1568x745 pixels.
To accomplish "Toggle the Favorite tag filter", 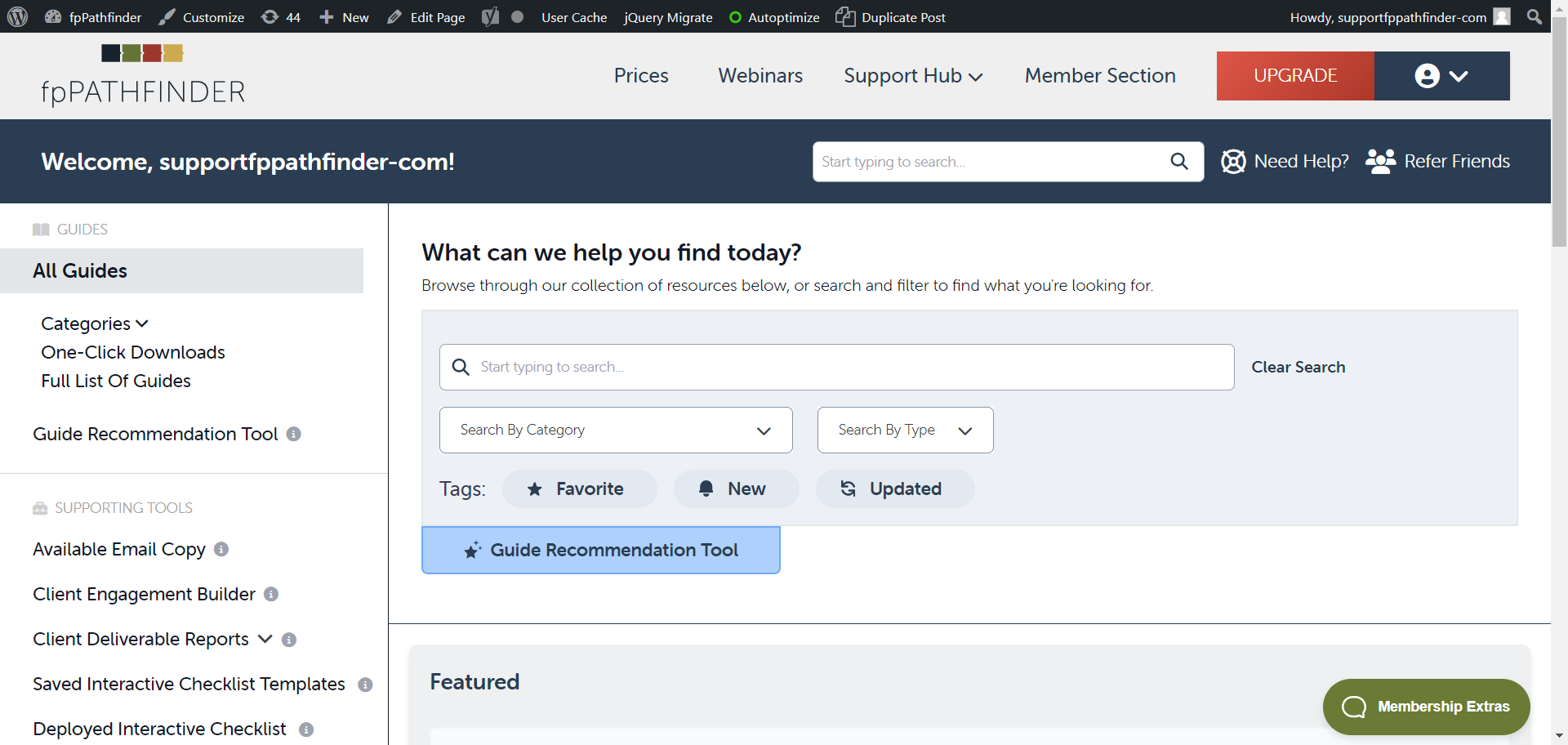I will tap(579, 489).
